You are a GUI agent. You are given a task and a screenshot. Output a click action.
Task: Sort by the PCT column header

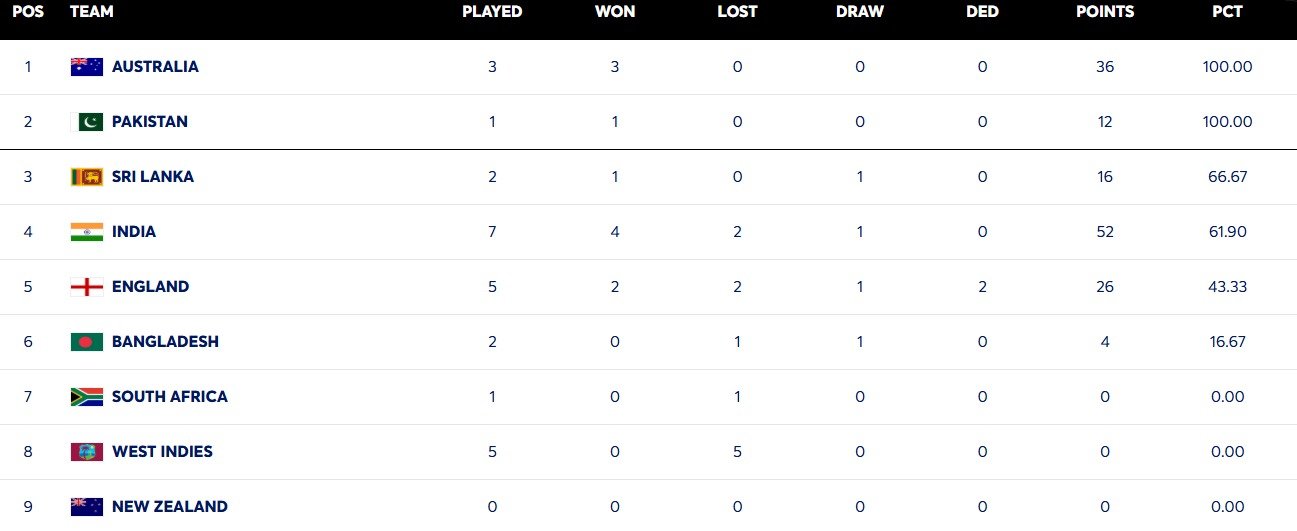click(x=1227, y=12)
